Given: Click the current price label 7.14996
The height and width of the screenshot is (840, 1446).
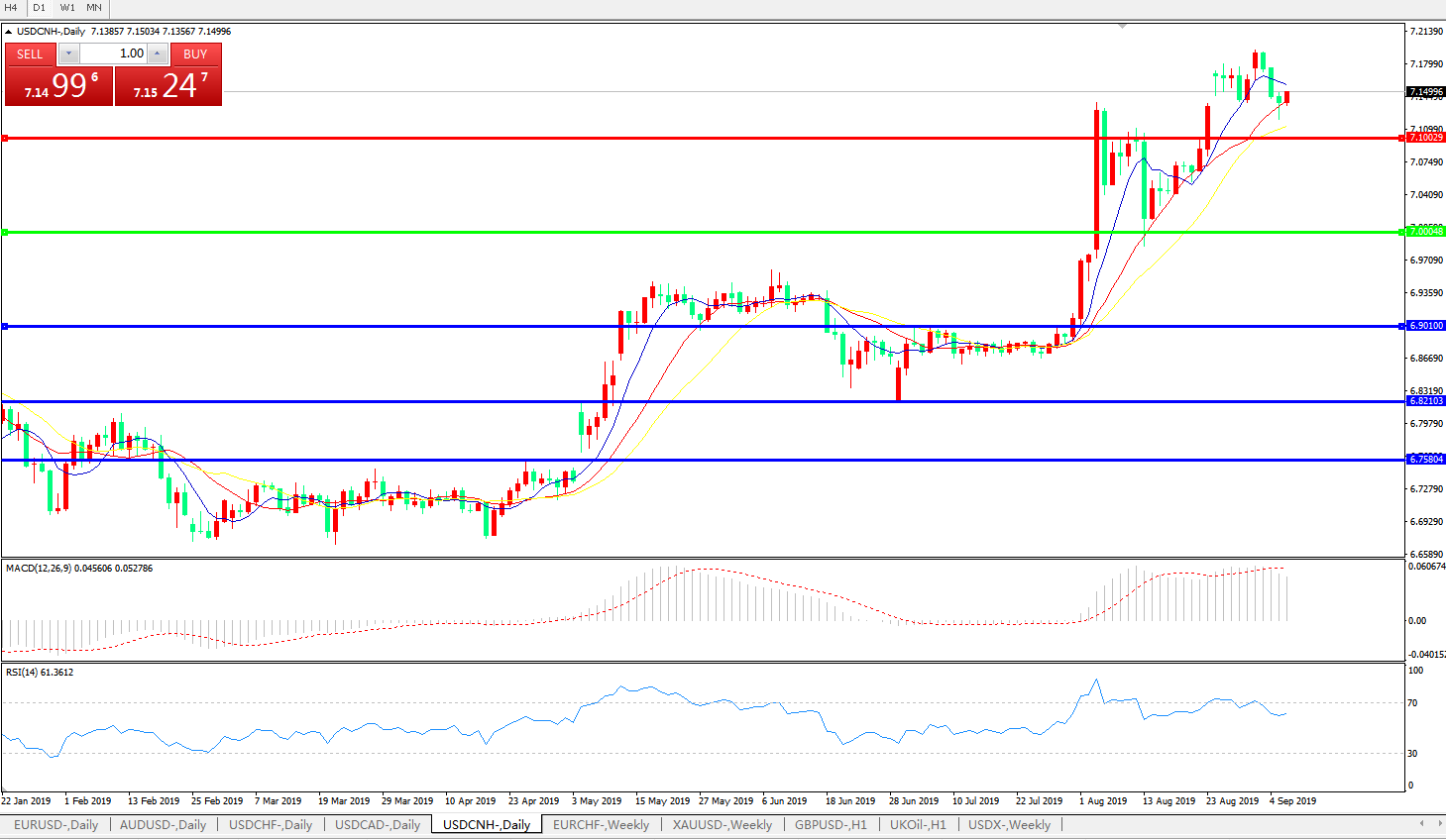Looking at the screenshot, I should [x=1426, y=92].
